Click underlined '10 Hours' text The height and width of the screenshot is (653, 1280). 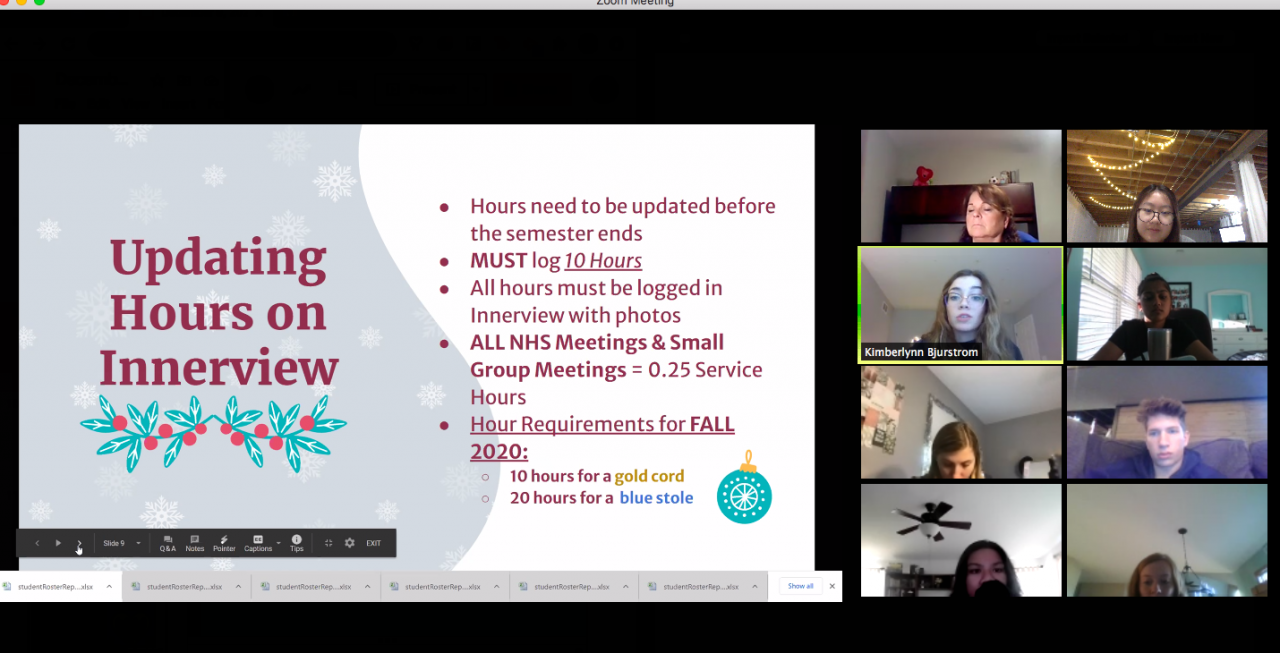click(603, 261)
